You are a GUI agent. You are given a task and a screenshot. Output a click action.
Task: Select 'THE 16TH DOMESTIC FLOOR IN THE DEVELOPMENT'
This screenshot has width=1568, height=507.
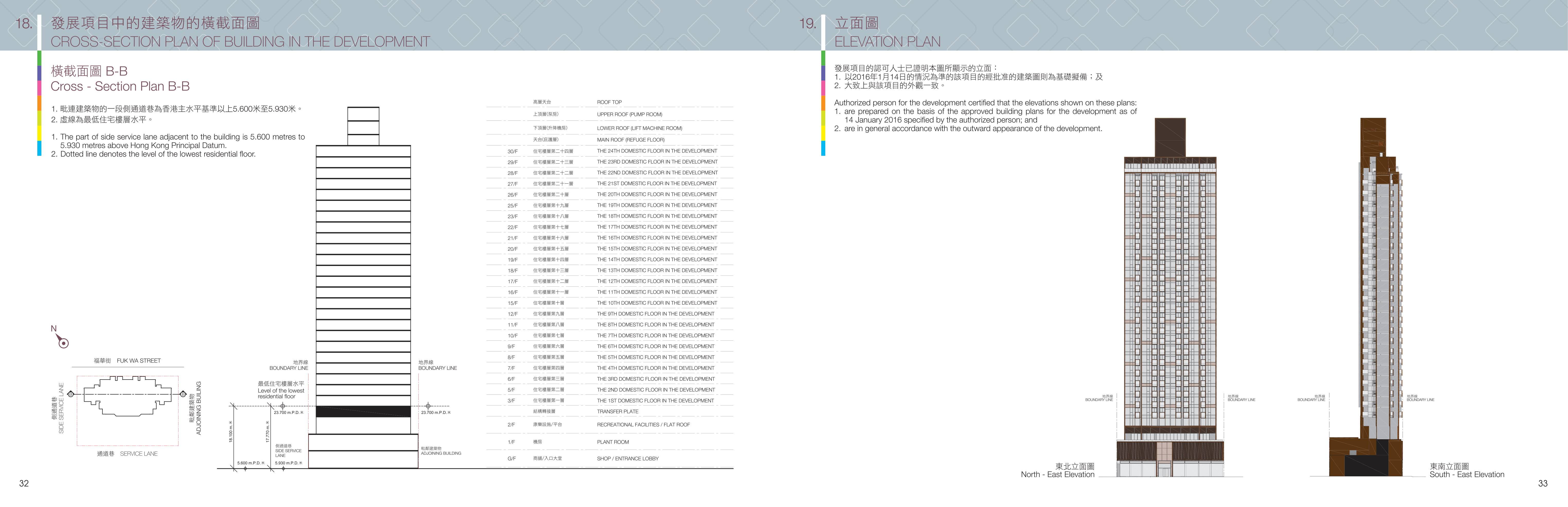657,238
